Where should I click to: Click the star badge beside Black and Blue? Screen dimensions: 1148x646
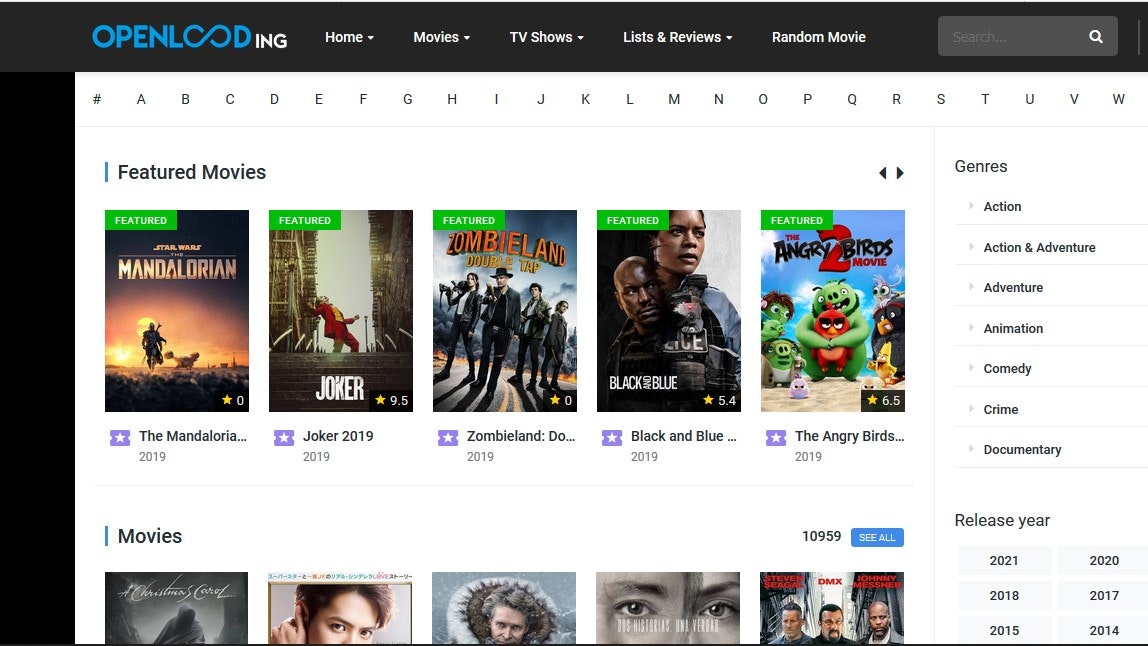pos(612,438)
